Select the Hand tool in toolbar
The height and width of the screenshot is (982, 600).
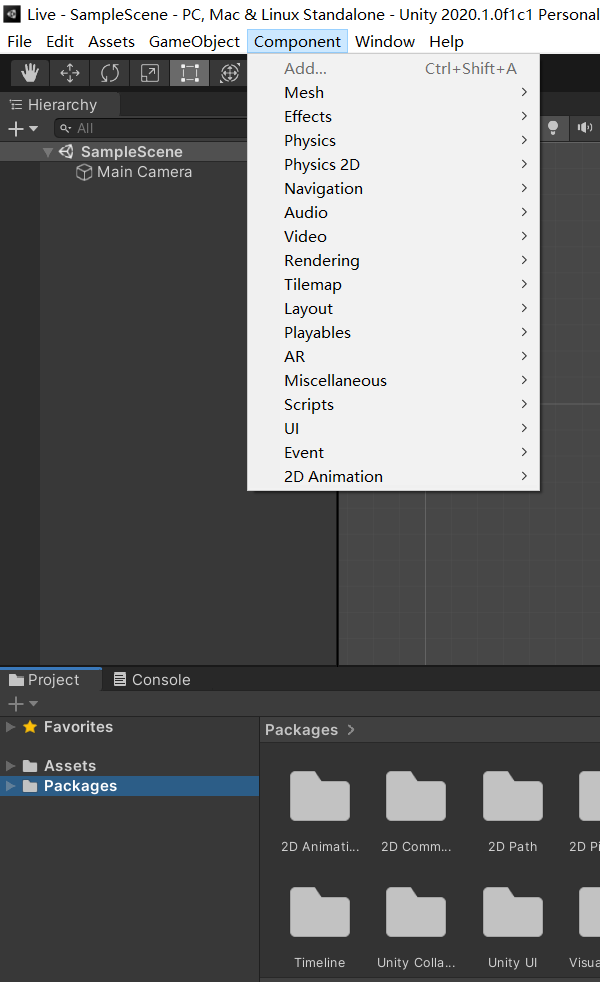tap(30, 73)
